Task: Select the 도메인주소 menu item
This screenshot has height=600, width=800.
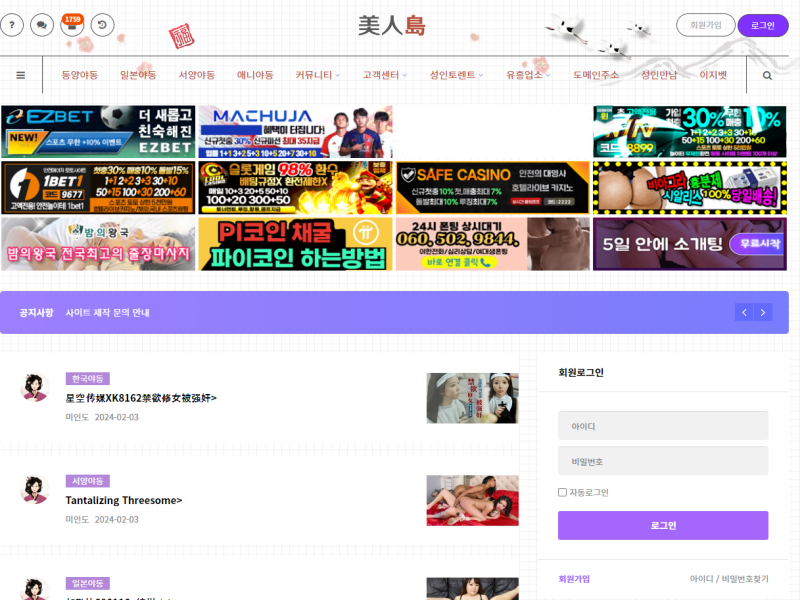Action: pyautogui.click(x=595, y=75)
